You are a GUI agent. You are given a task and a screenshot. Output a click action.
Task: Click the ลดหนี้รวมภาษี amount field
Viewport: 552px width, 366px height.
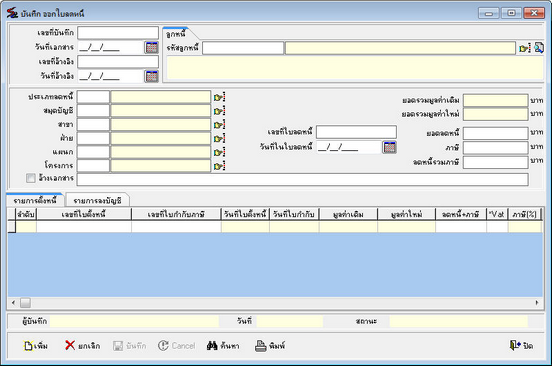(496, 162)
